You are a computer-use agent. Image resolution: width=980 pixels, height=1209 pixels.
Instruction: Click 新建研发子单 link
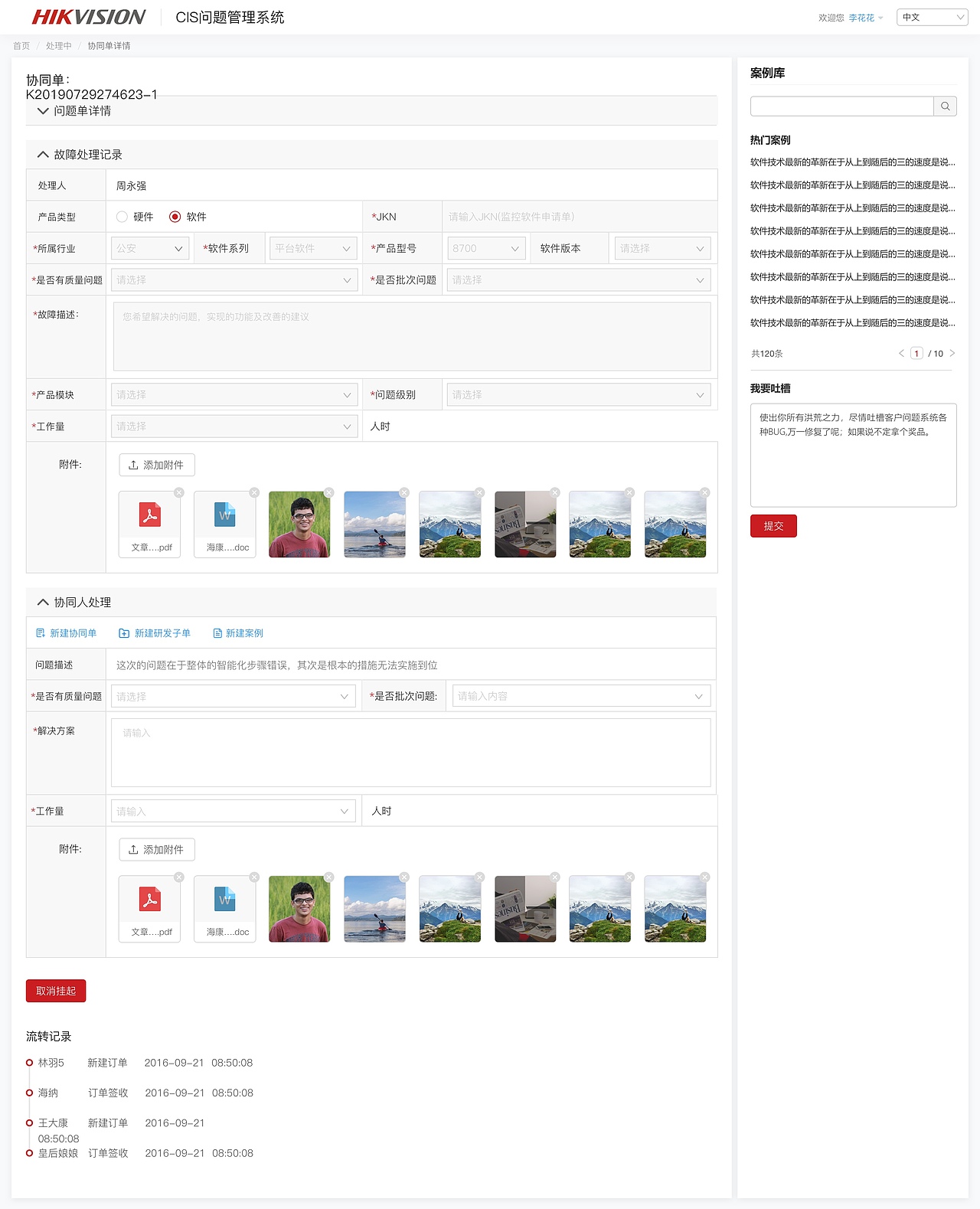(x=155, y=633)
